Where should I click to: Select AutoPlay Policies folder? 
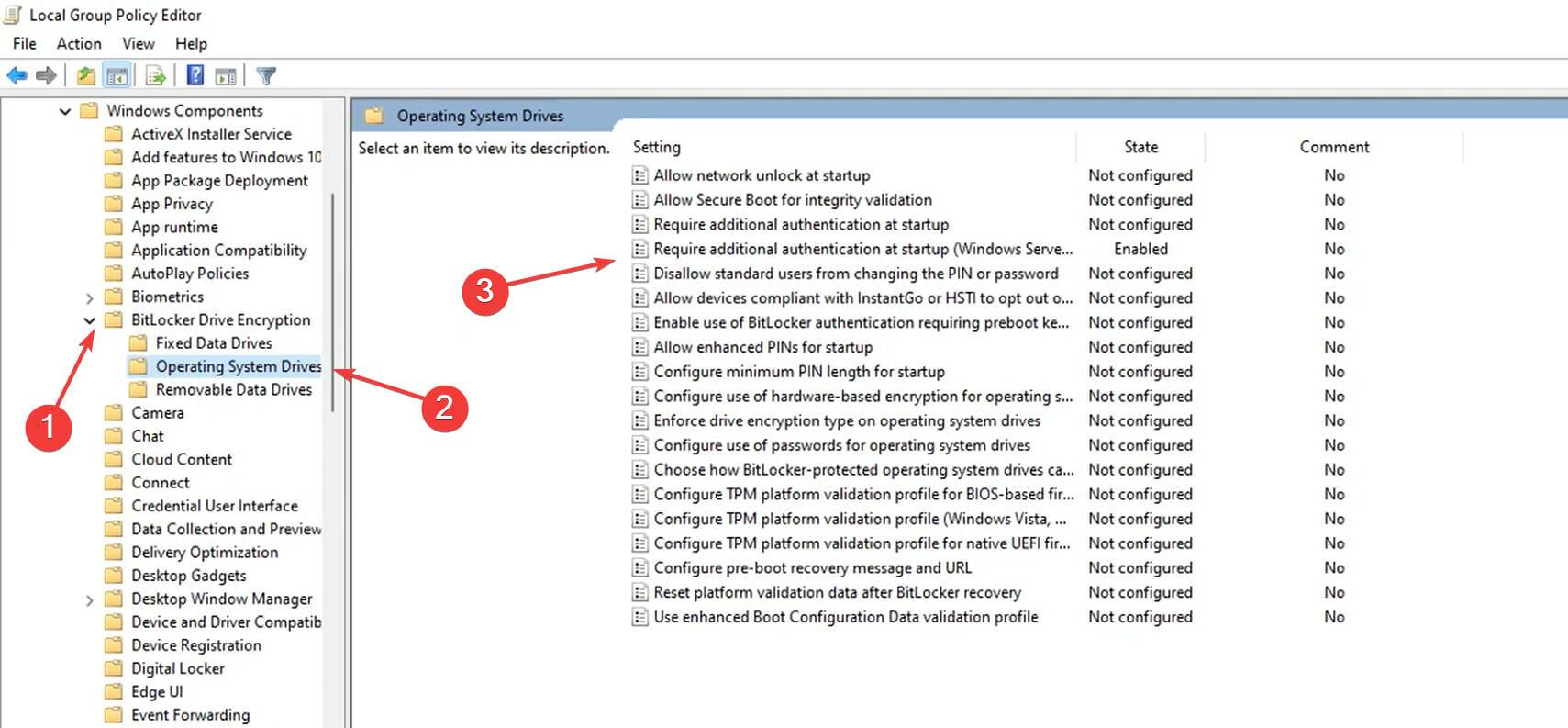point(190,273)
